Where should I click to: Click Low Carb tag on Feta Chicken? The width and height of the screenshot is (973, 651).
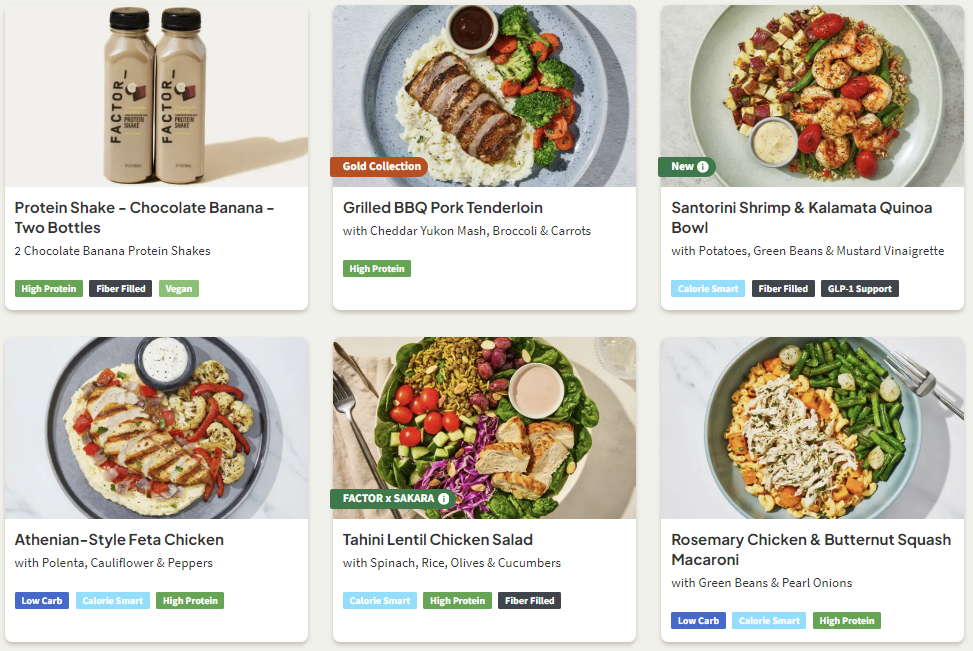[x=42, y=601]
